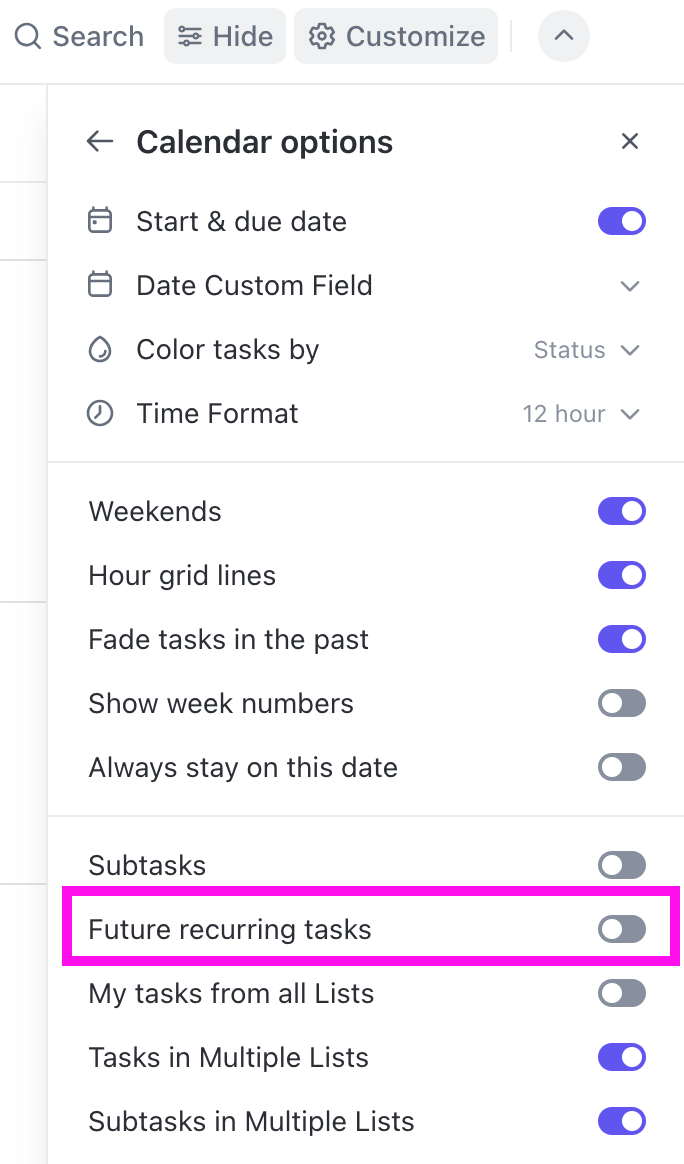Turn off the Weekends toggle
The width and height of the screenshot is (684, 1164).
click(622, 511)
